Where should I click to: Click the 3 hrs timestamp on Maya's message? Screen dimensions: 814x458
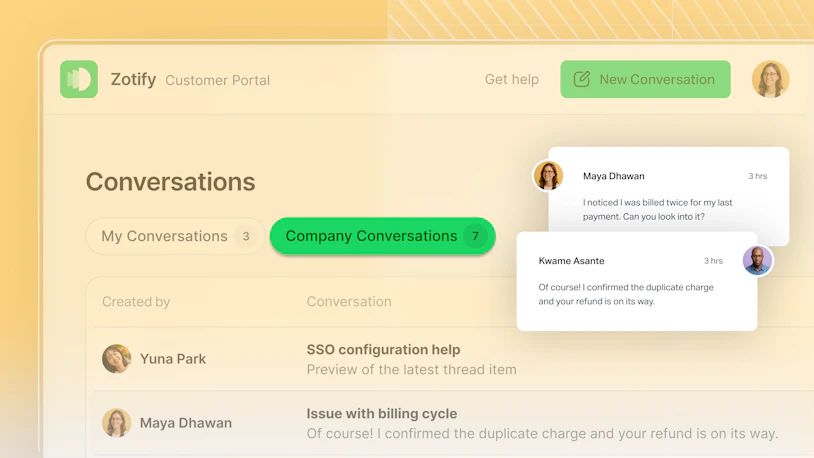point(757,176)
